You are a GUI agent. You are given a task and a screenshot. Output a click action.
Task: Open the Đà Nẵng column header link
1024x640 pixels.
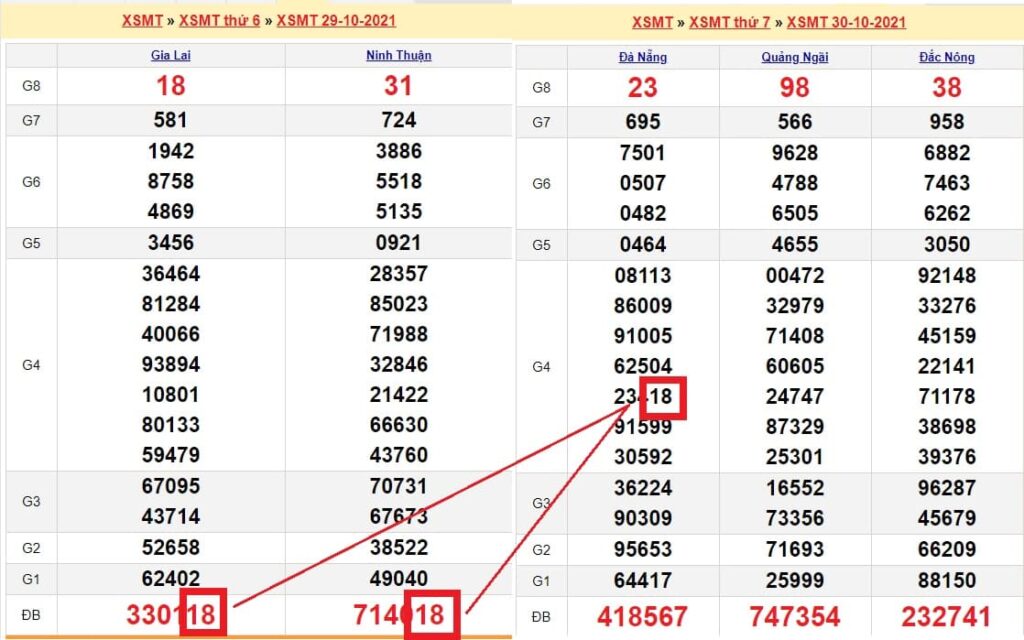point(642,58)
